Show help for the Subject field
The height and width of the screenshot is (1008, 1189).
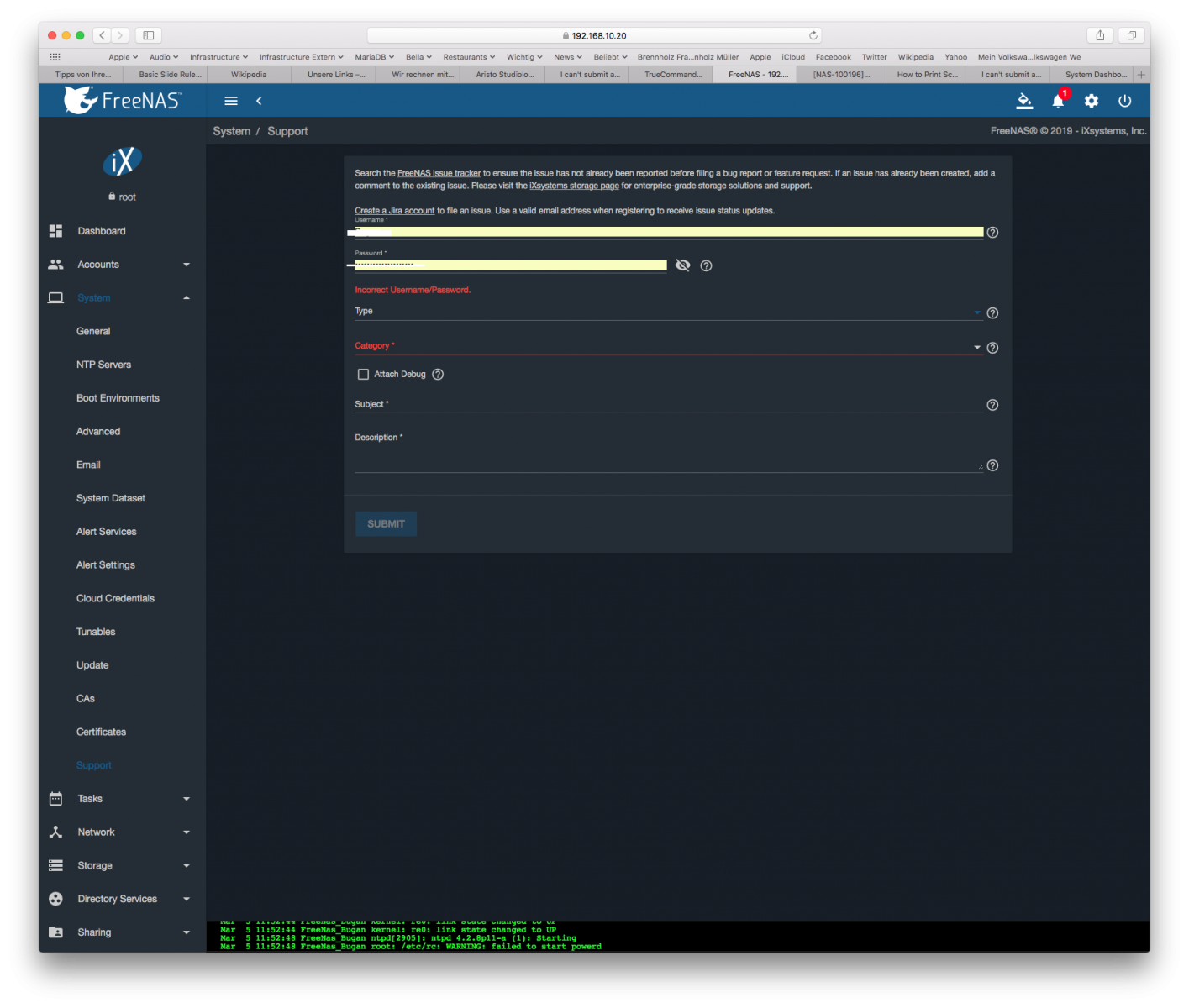point(992,405)
